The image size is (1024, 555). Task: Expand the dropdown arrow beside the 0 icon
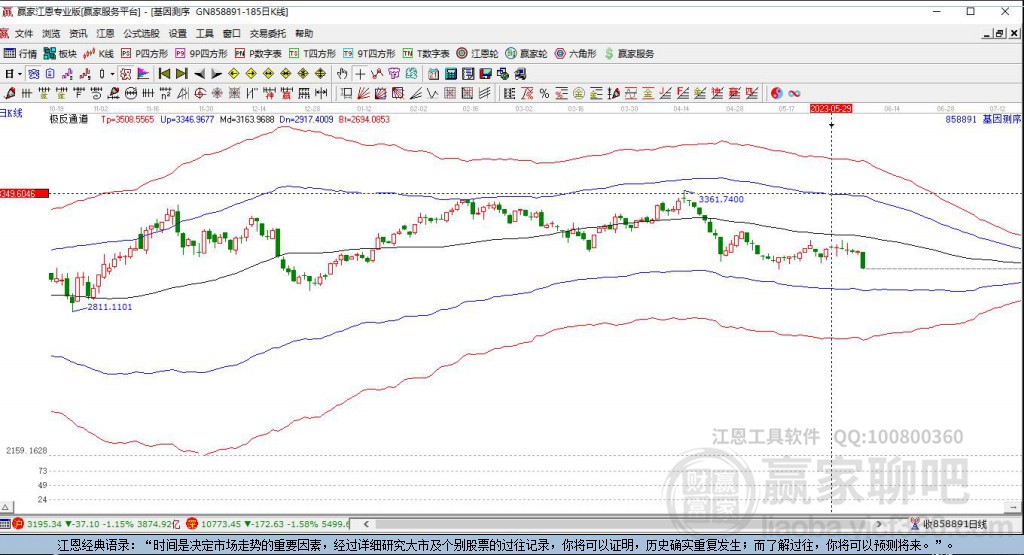coord(112,74)
